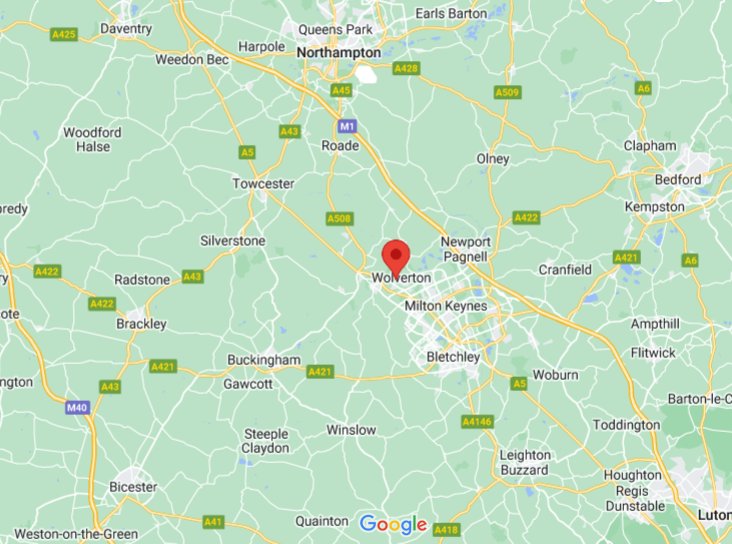Select the A4146 road marker
732x544 pixels.
click(x=477, y=422)
